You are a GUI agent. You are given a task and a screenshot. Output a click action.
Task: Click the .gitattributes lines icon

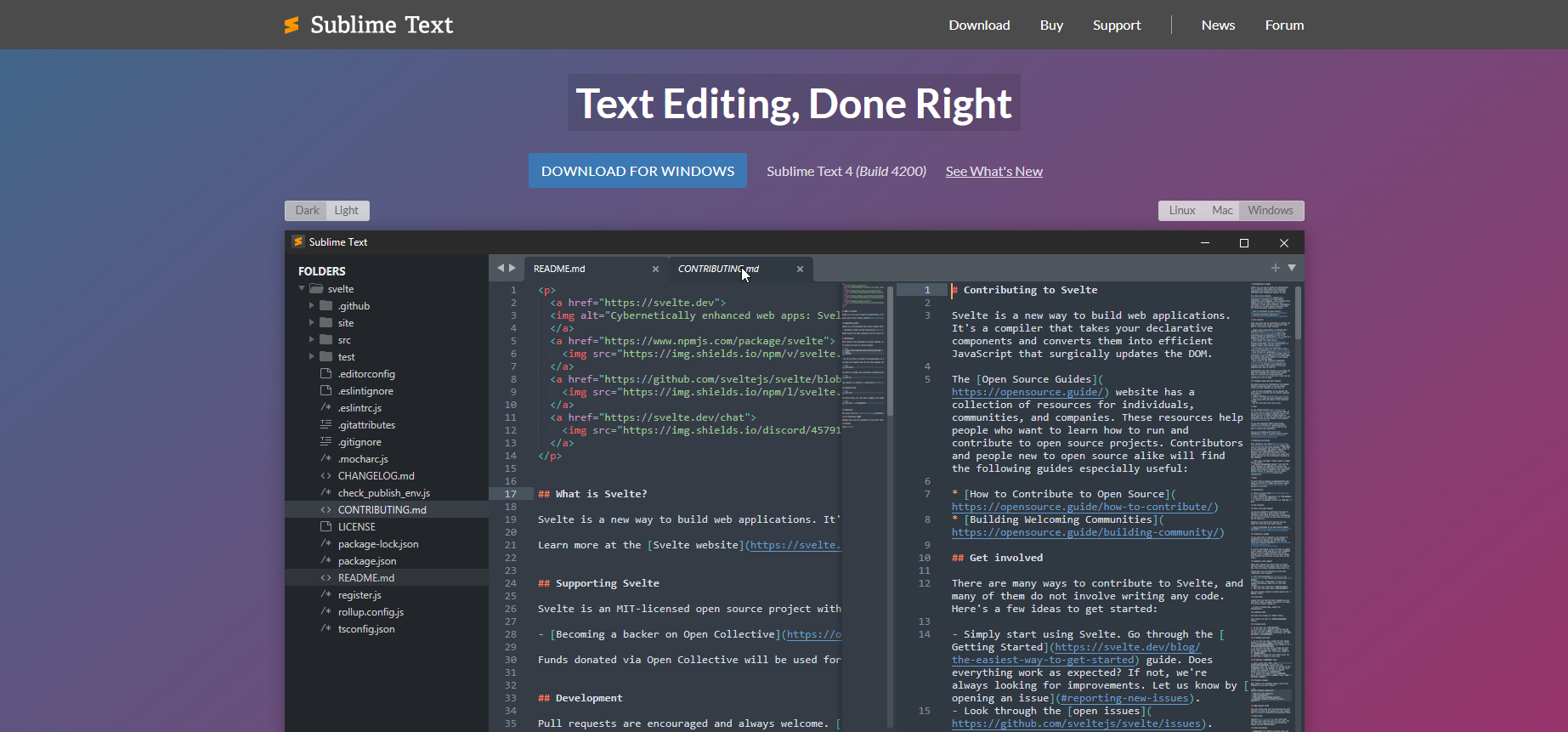click(x=325, y=424)
